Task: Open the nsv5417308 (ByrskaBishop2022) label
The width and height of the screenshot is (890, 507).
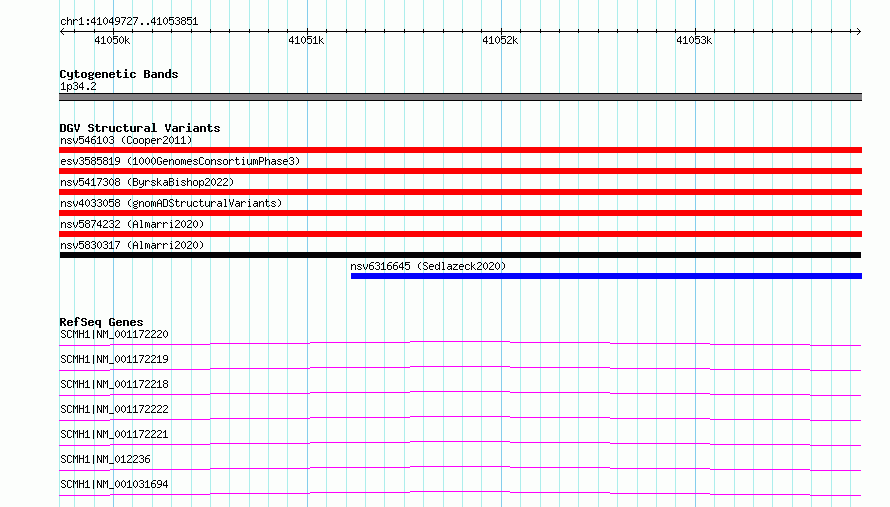Action: pyautogui.click(x=147, y=182)
